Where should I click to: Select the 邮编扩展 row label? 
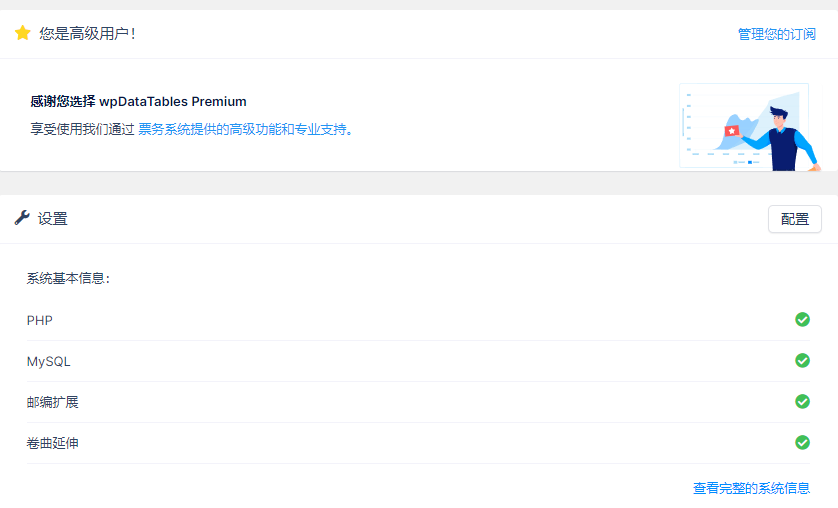[52, 402]
